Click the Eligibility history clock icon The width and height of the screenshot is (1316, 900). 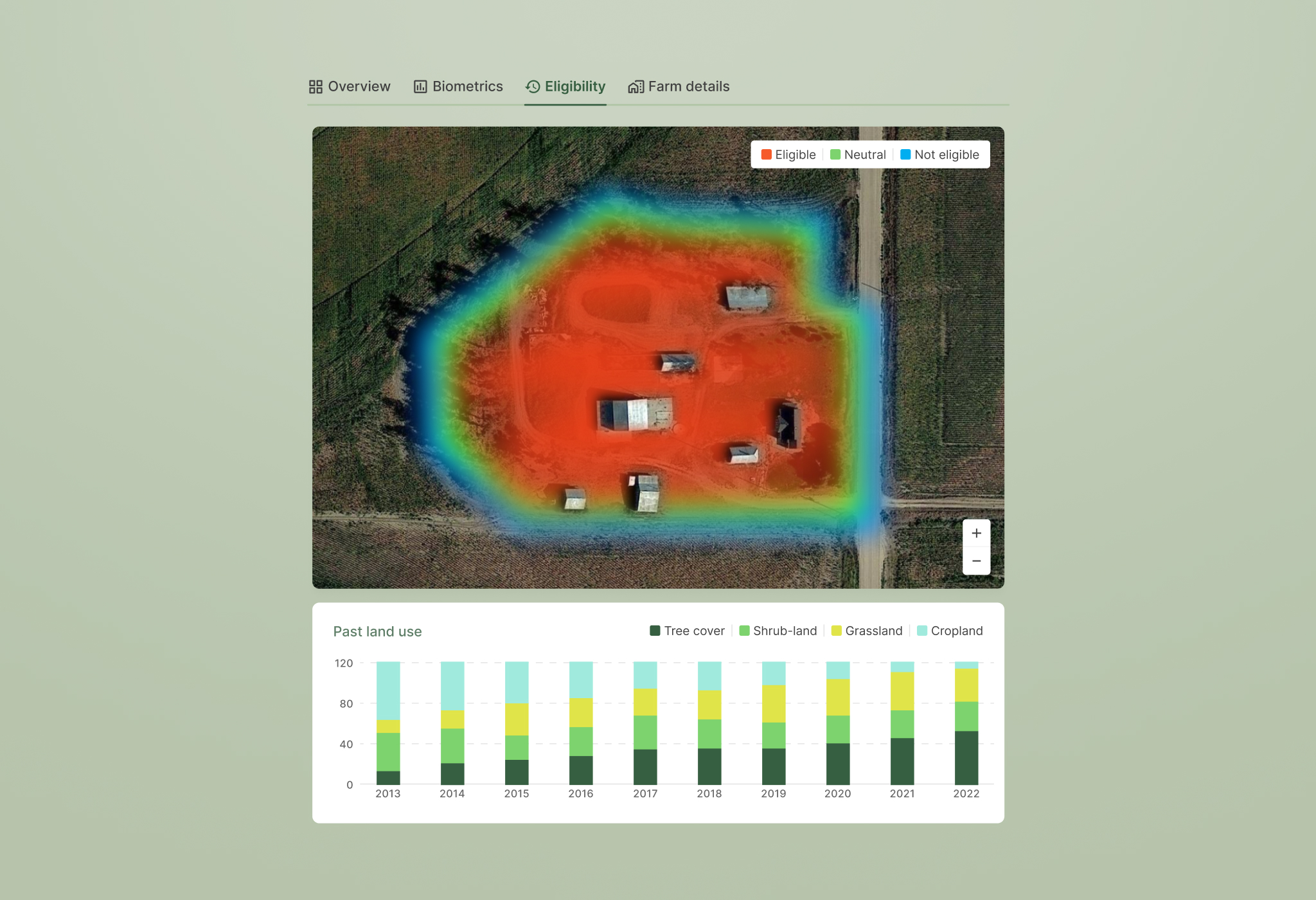[533, 87]
